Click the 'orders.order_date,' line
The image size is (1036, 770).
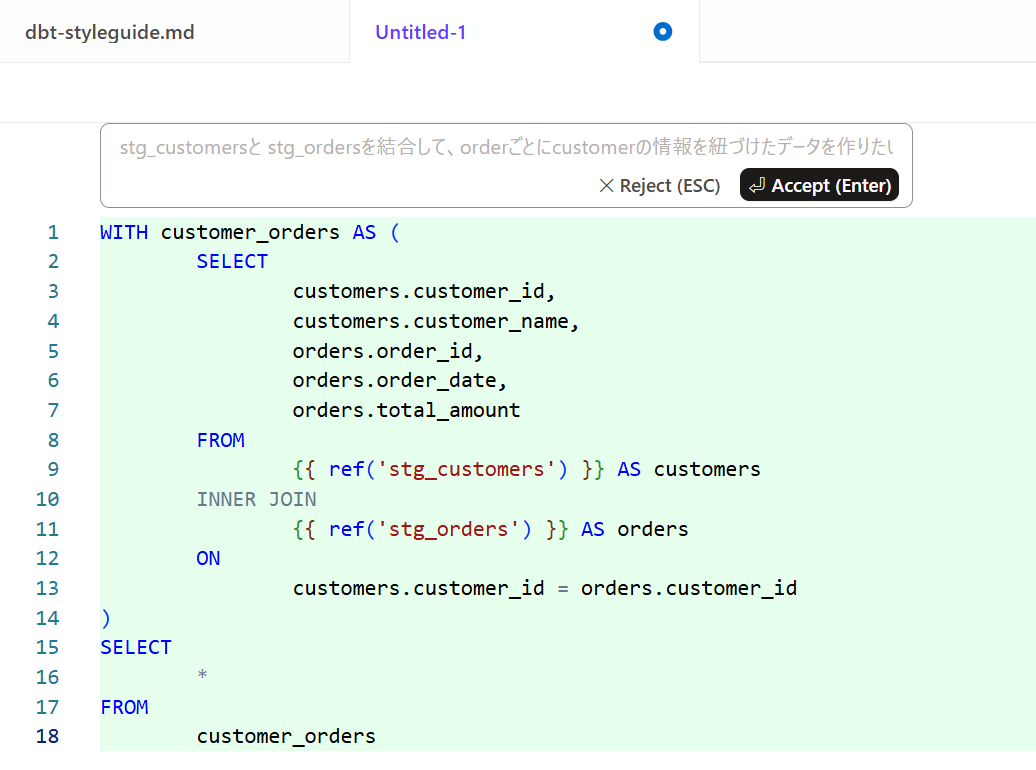400,381
